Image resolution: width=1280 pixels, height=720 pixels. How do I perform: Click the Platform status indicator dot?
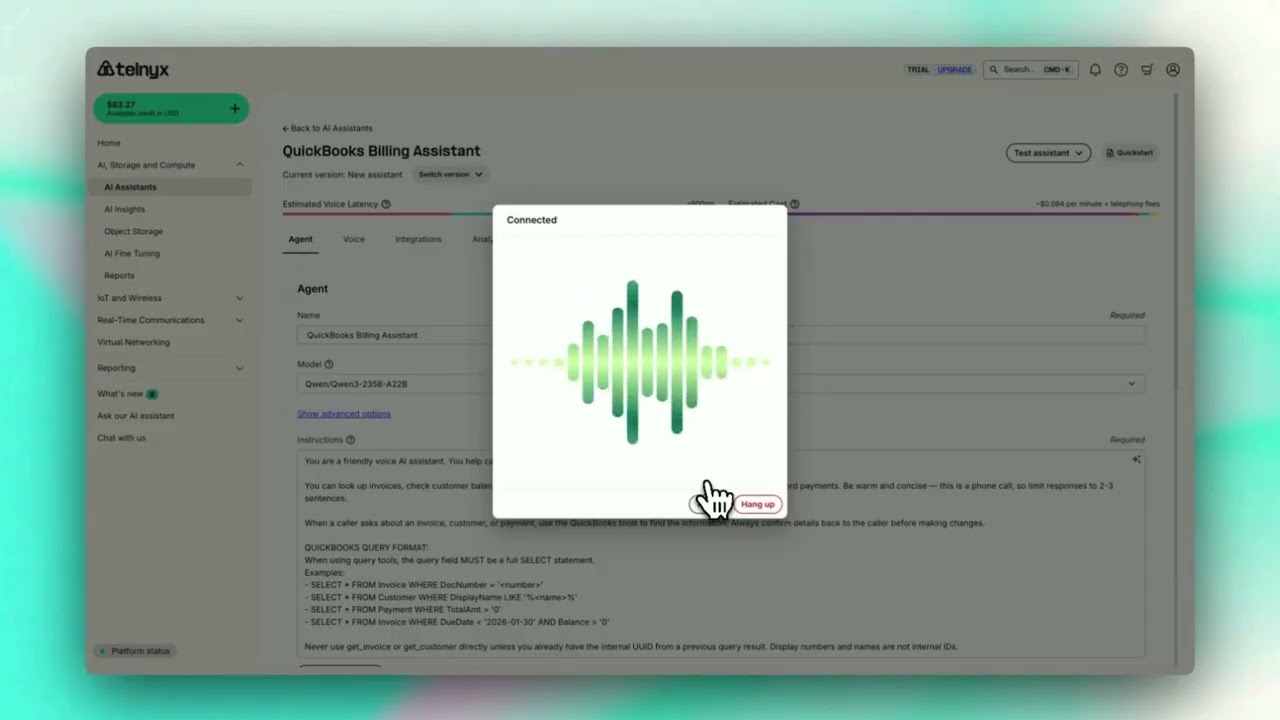(x=102, y=651)
